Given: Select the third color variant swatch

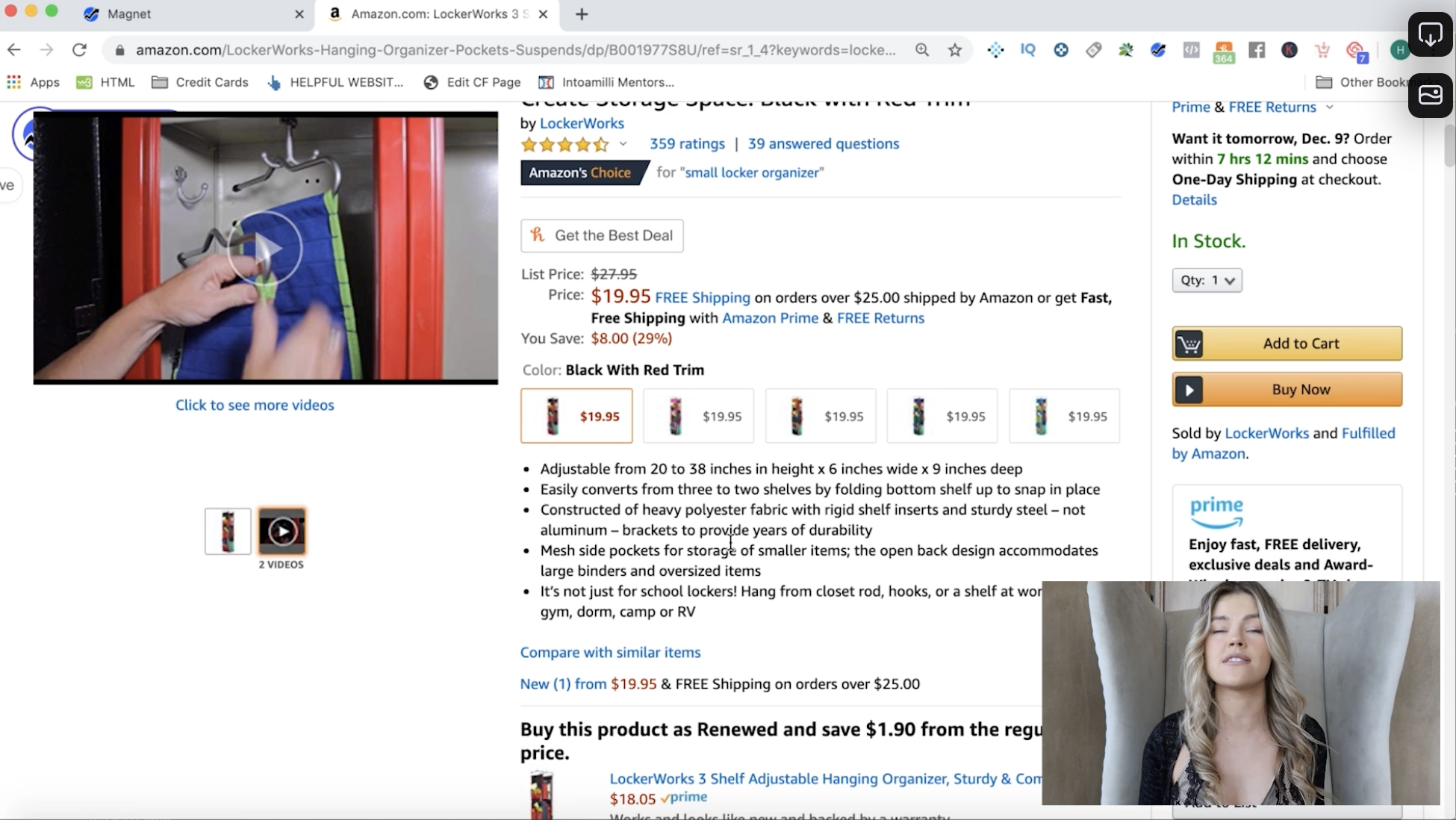Looking at the screenshot, I should [821, 416].
